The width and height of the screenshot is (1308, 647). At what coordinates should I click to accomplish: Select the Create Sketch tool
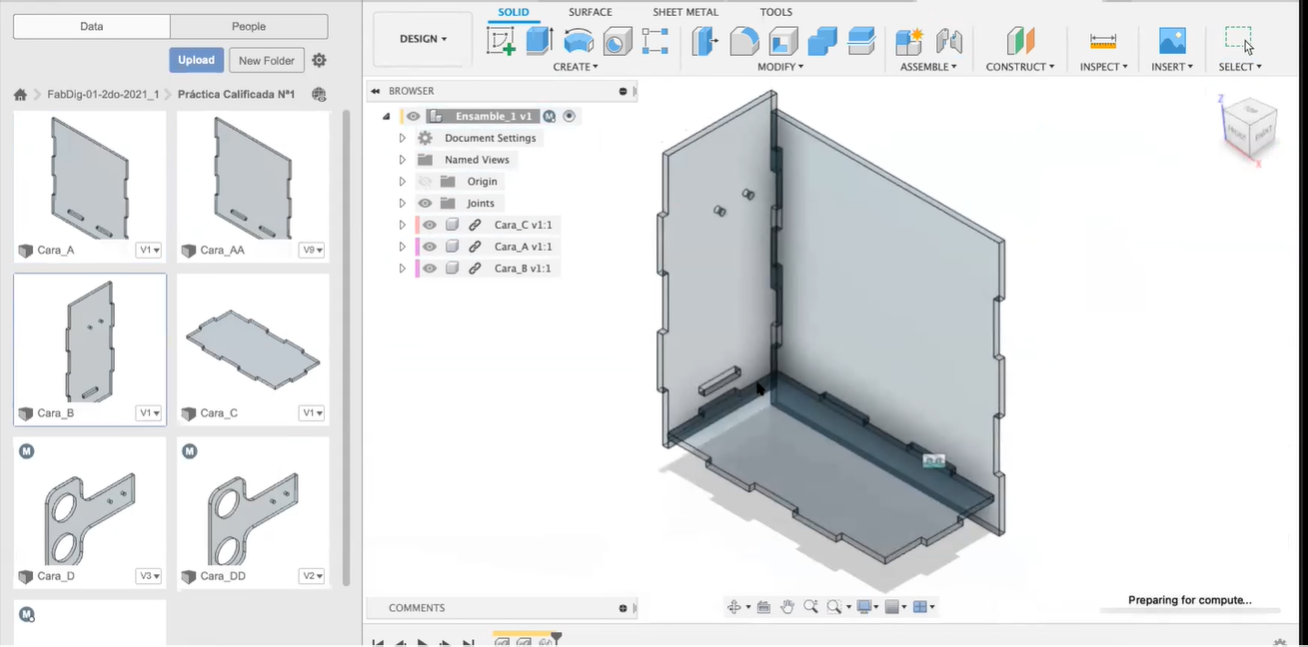tap(501, 41)
